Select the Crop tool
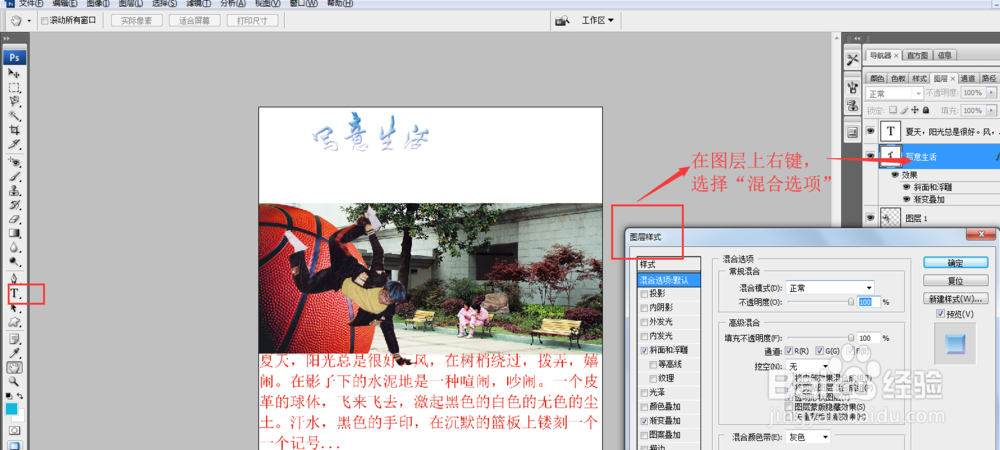The width and height of the screenshot is (1000, 450). pyautogui.click(x=14, y=129)
